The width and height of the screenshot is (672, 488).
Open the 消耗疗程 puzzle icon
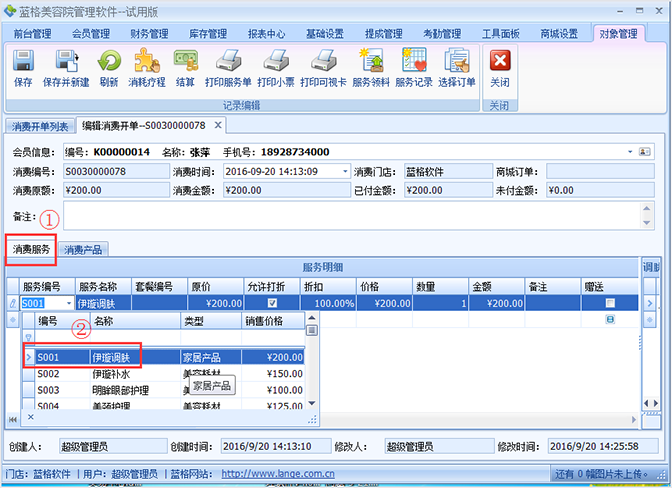click(x=147, y=60)
